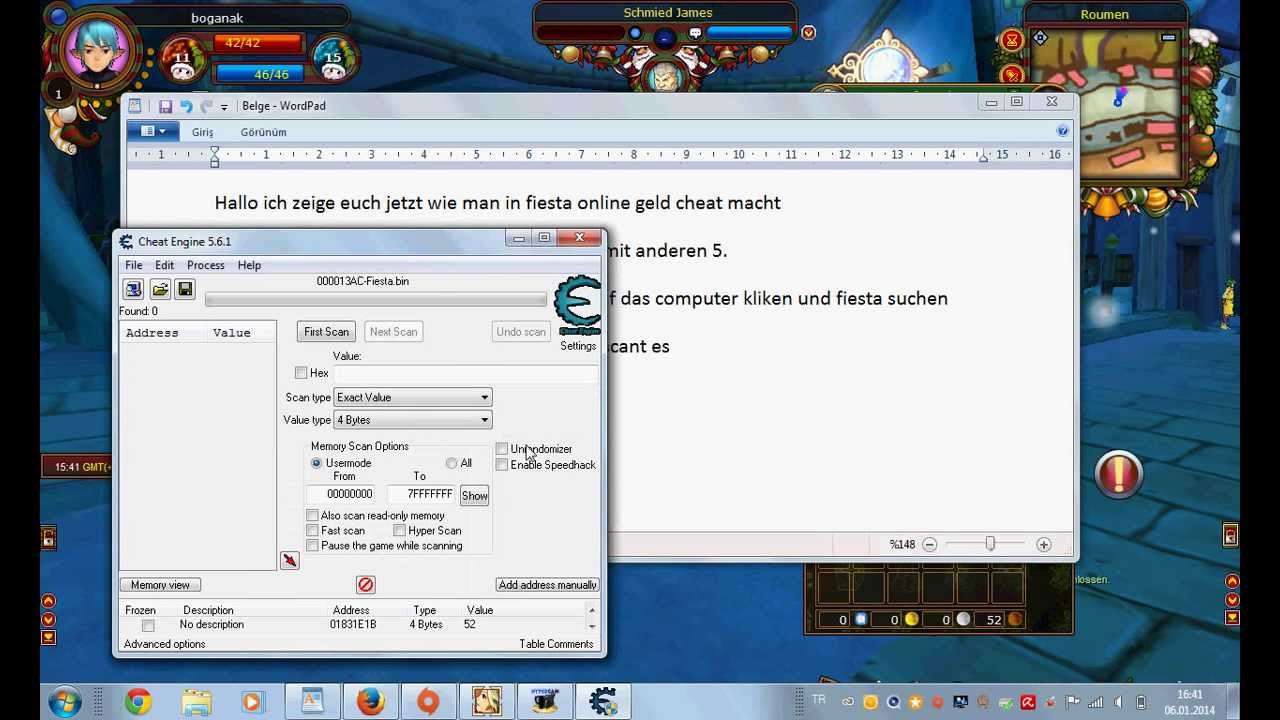Screen dimensions: 1280x720
Task: Click the Next Scan button
Action: 393,332
